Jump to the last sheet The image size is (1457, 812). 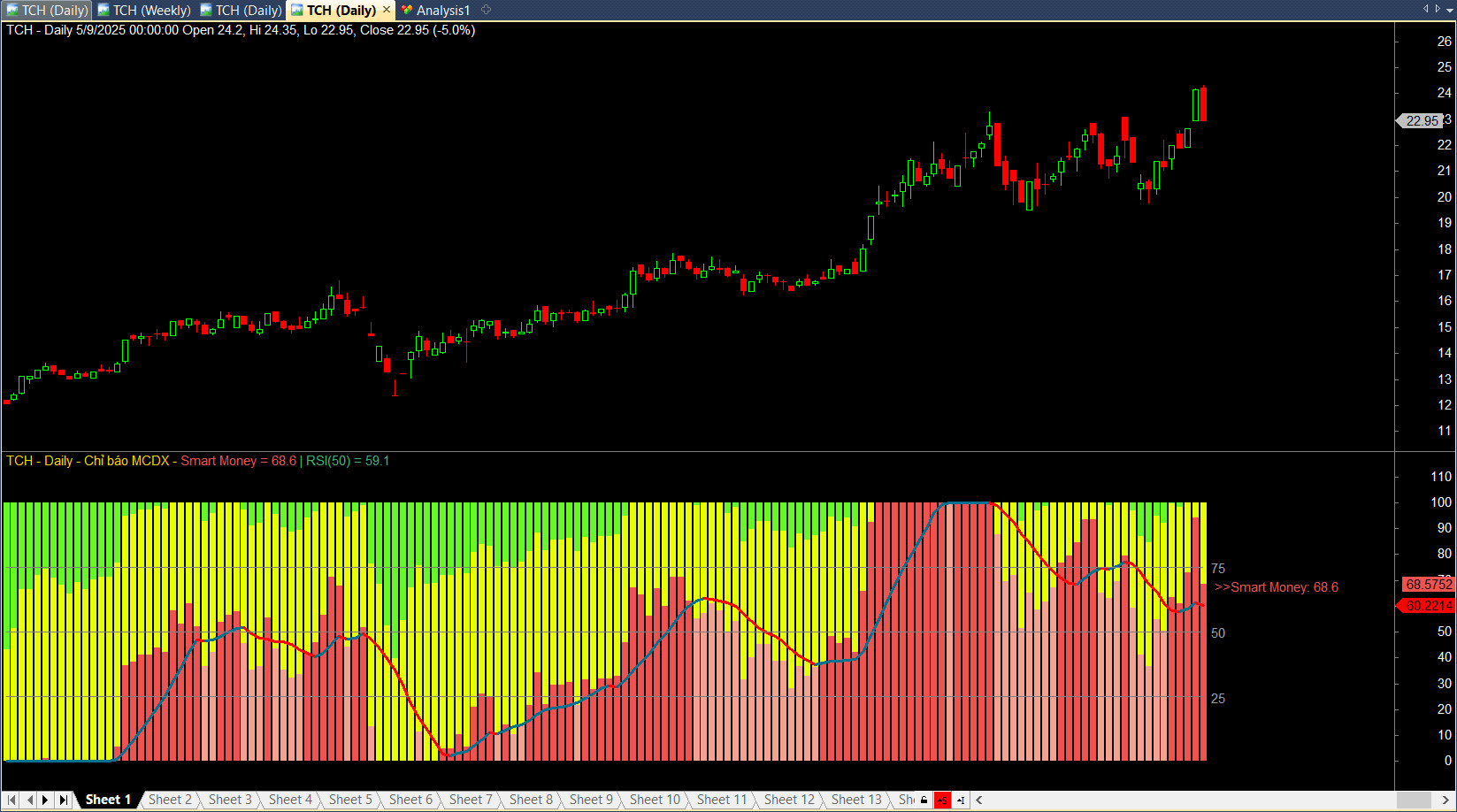click(63, 800)
